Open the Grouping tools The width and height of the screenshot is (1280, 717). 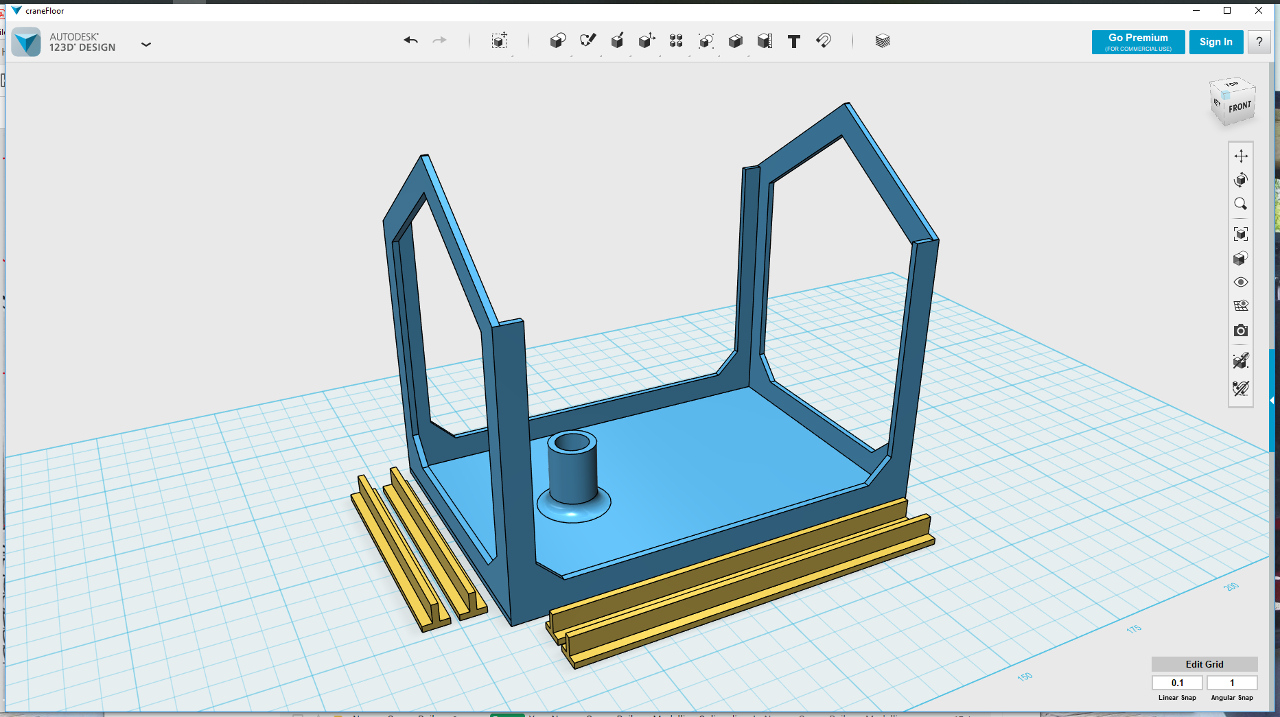[x=706, y=41]
